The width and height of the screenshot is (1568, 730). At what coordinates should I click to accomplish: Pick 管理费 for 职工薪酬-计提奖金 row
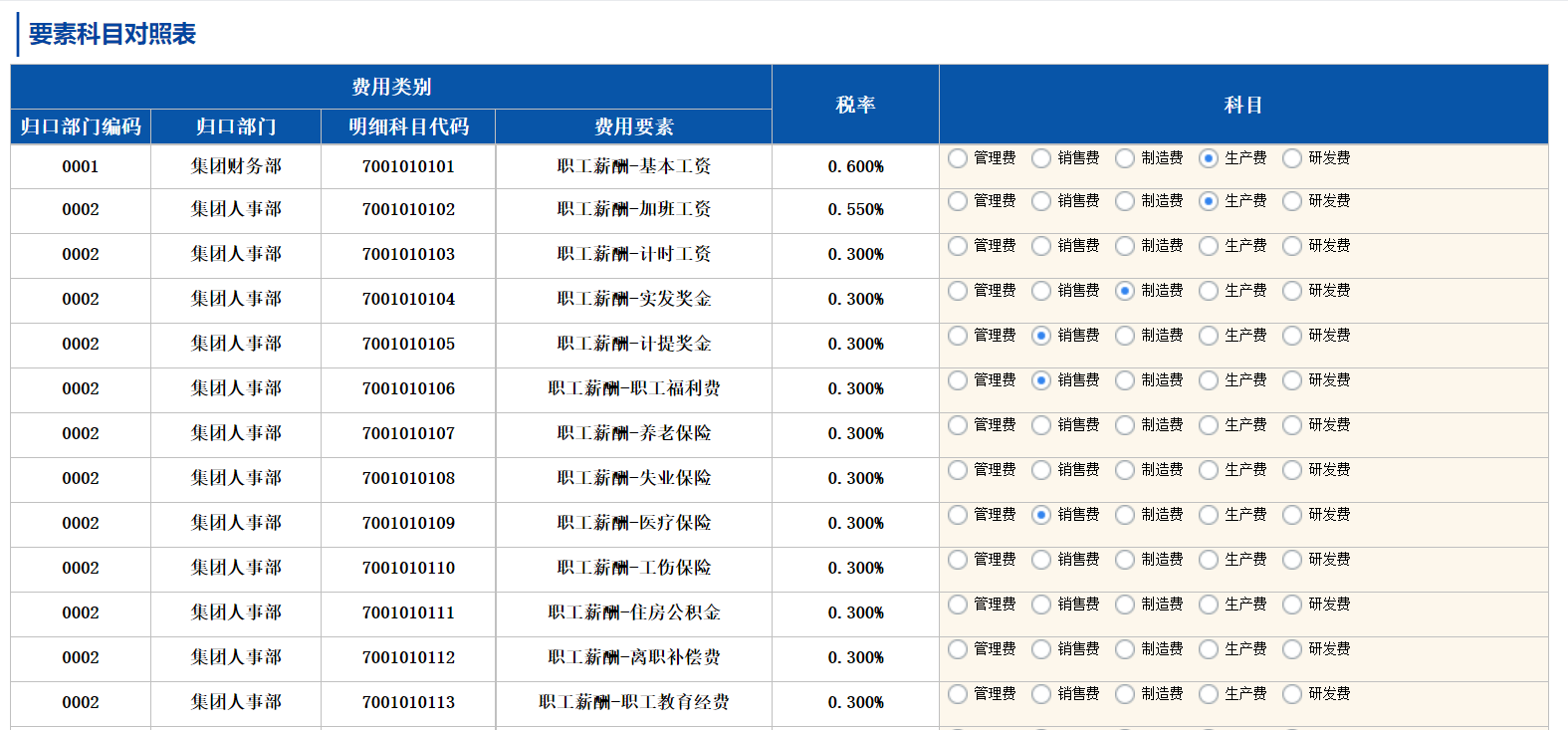click(x=958, y=336)
